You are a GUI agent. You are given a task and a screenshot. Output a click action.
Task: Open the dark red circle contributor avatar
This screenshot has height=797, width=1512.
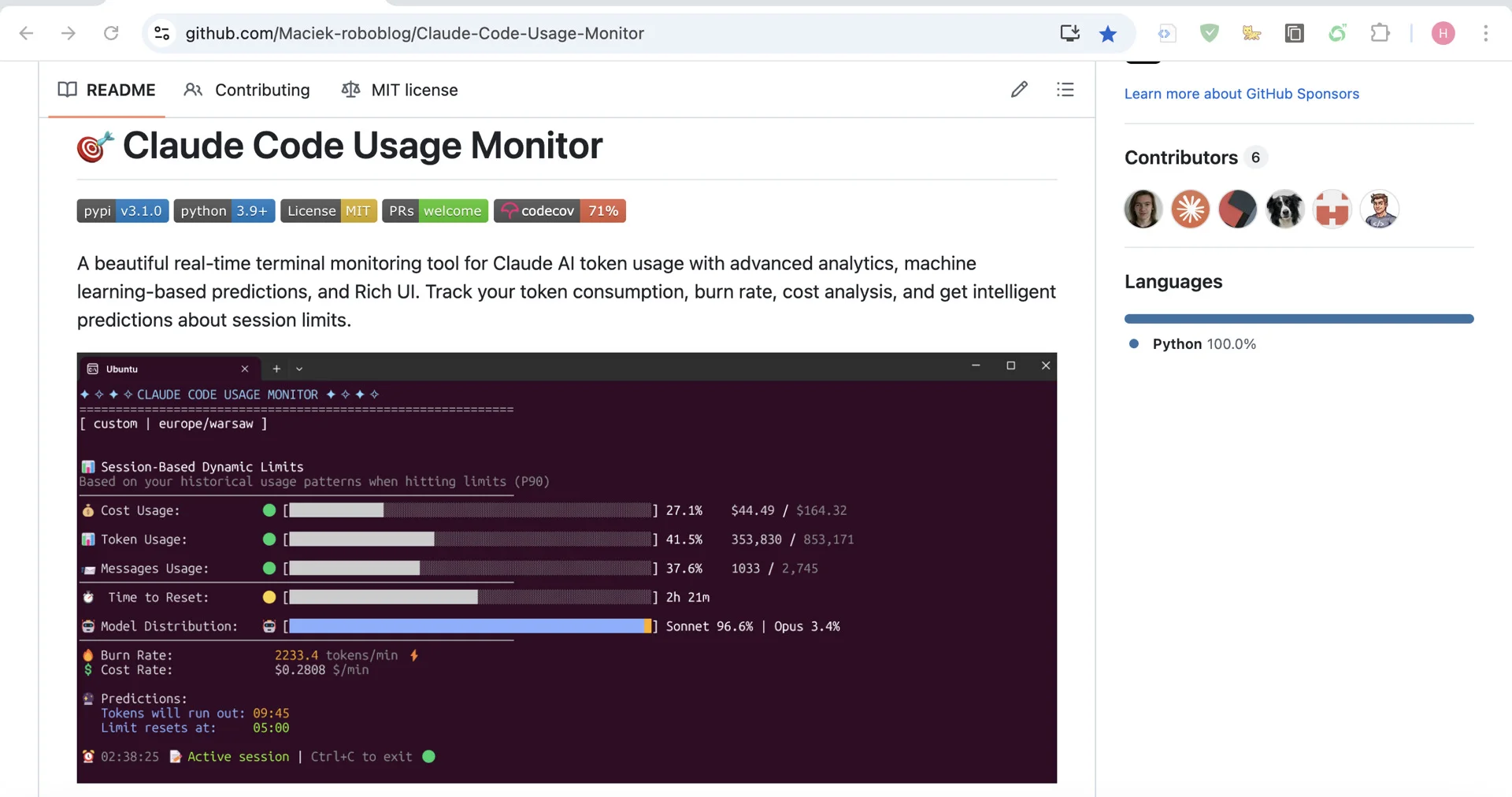coord(1237,209)
